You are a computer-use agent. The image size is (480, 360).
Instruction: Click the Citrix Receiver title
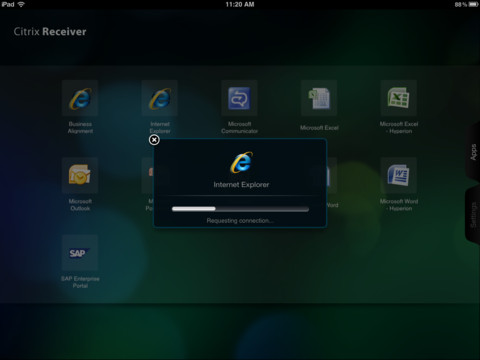(50, 32)
